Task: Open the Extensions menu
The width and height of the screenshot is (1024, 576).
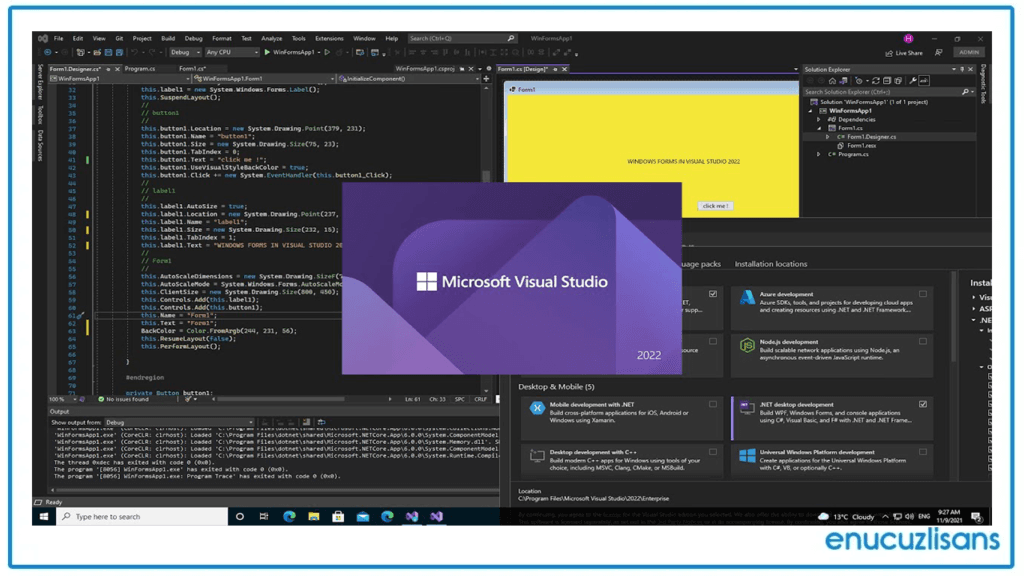Action: (x=330, y=38)
